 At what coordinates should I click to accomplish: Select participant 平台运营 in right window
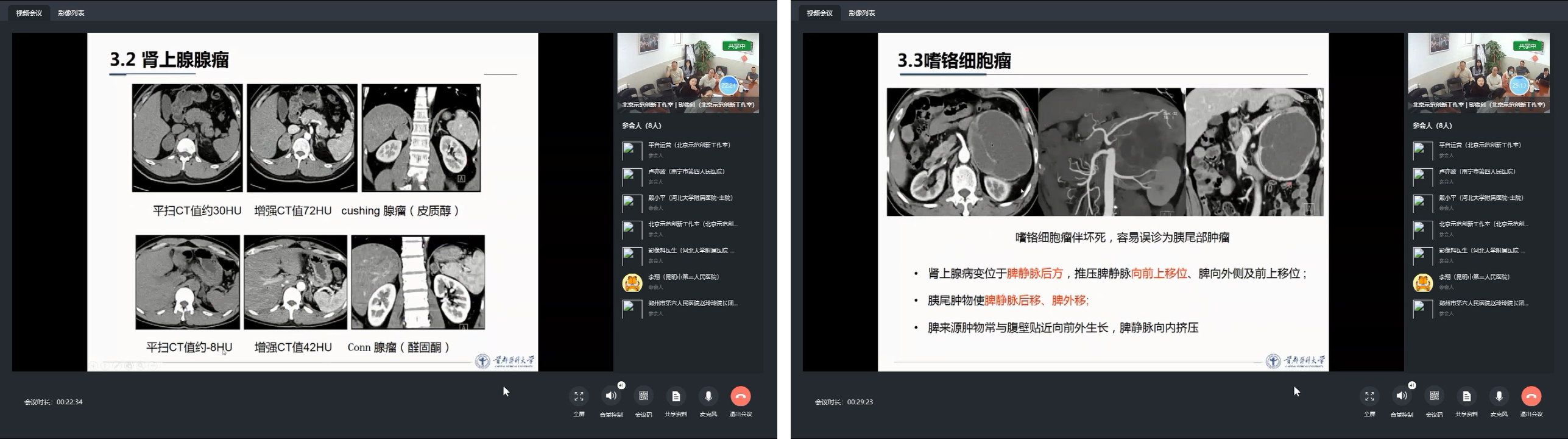click(1479, 150)
